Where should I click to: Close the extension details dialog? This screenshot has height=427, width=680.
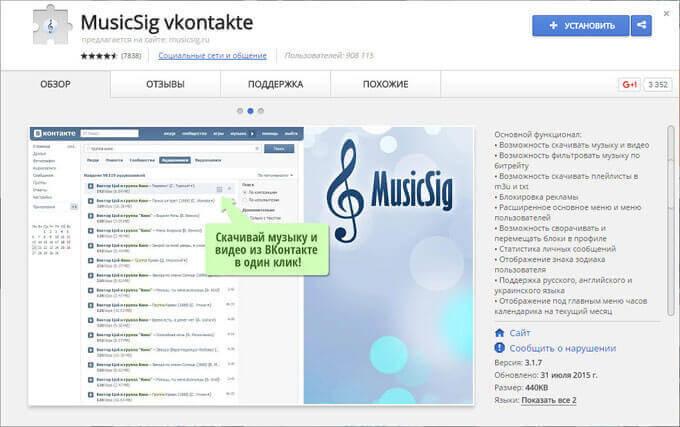pyautogui.click(x=667, y=13)
